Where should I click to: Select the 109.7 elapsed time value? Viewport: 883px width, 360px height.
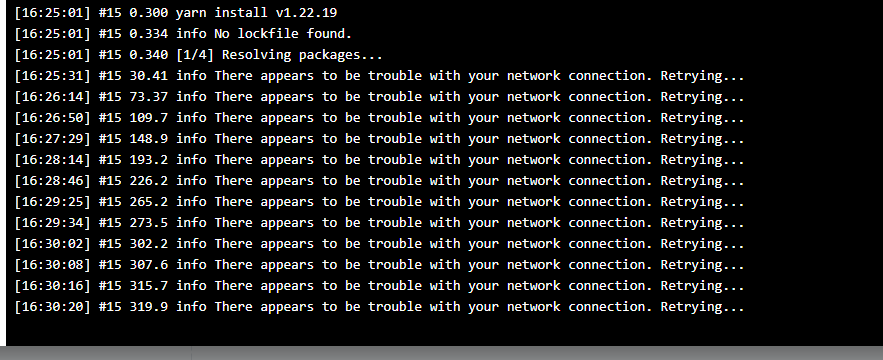coord(149,118)
